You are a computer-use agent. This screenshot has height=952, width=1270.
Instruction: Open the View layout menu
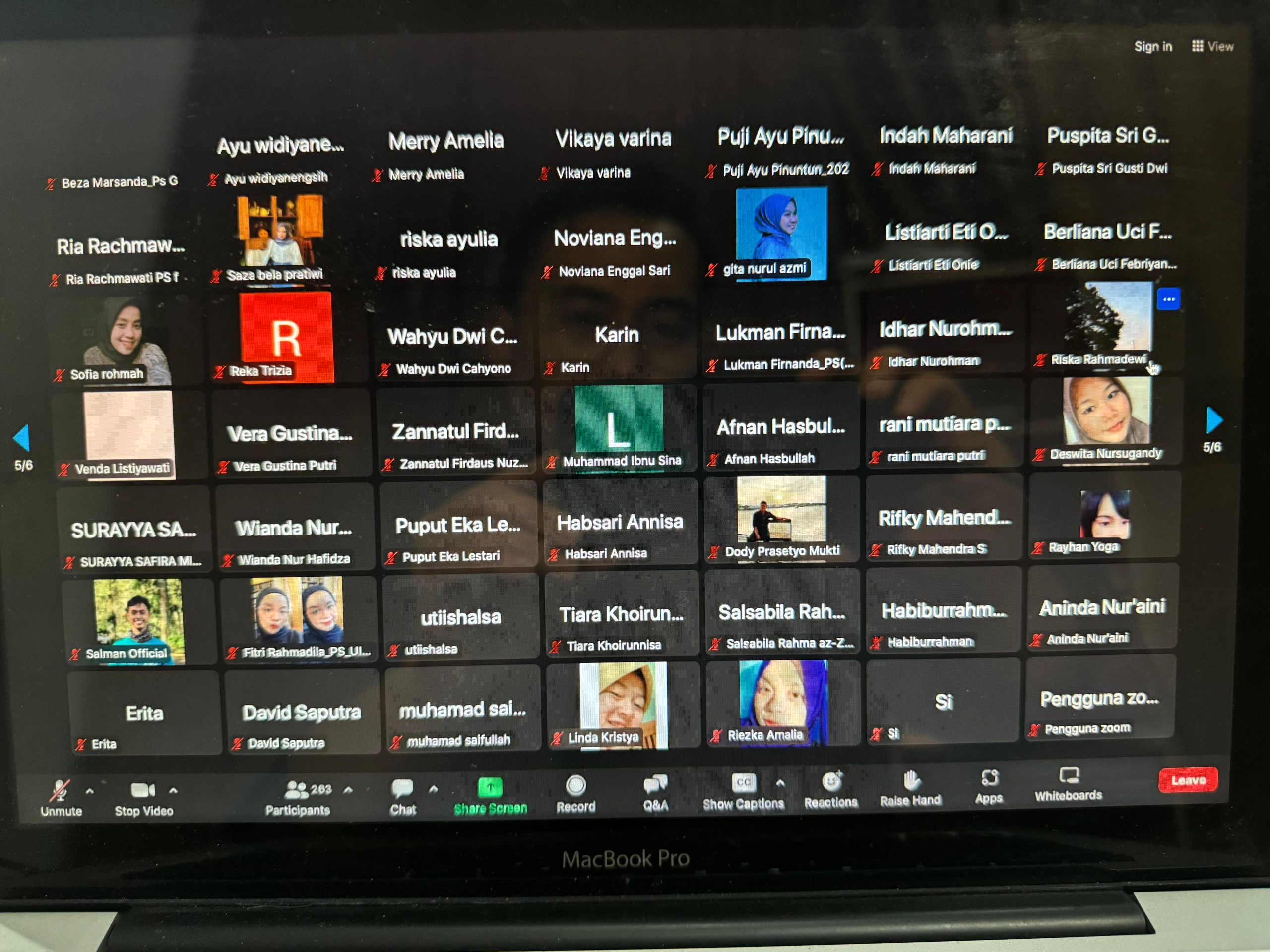[1212, 46]
